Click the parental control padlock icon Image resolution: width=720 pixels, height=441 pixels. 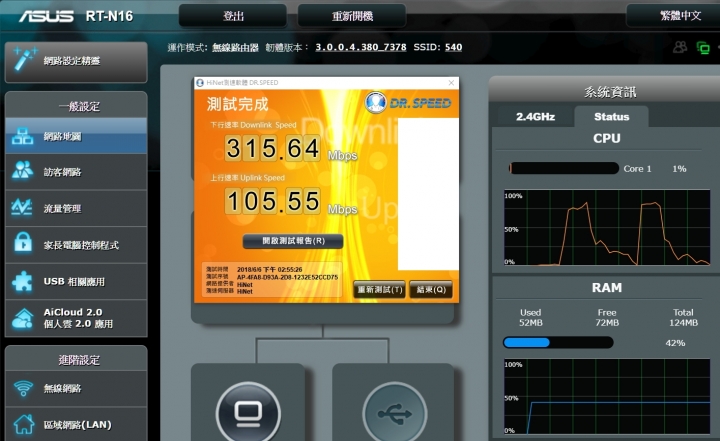tap(22, 242)
